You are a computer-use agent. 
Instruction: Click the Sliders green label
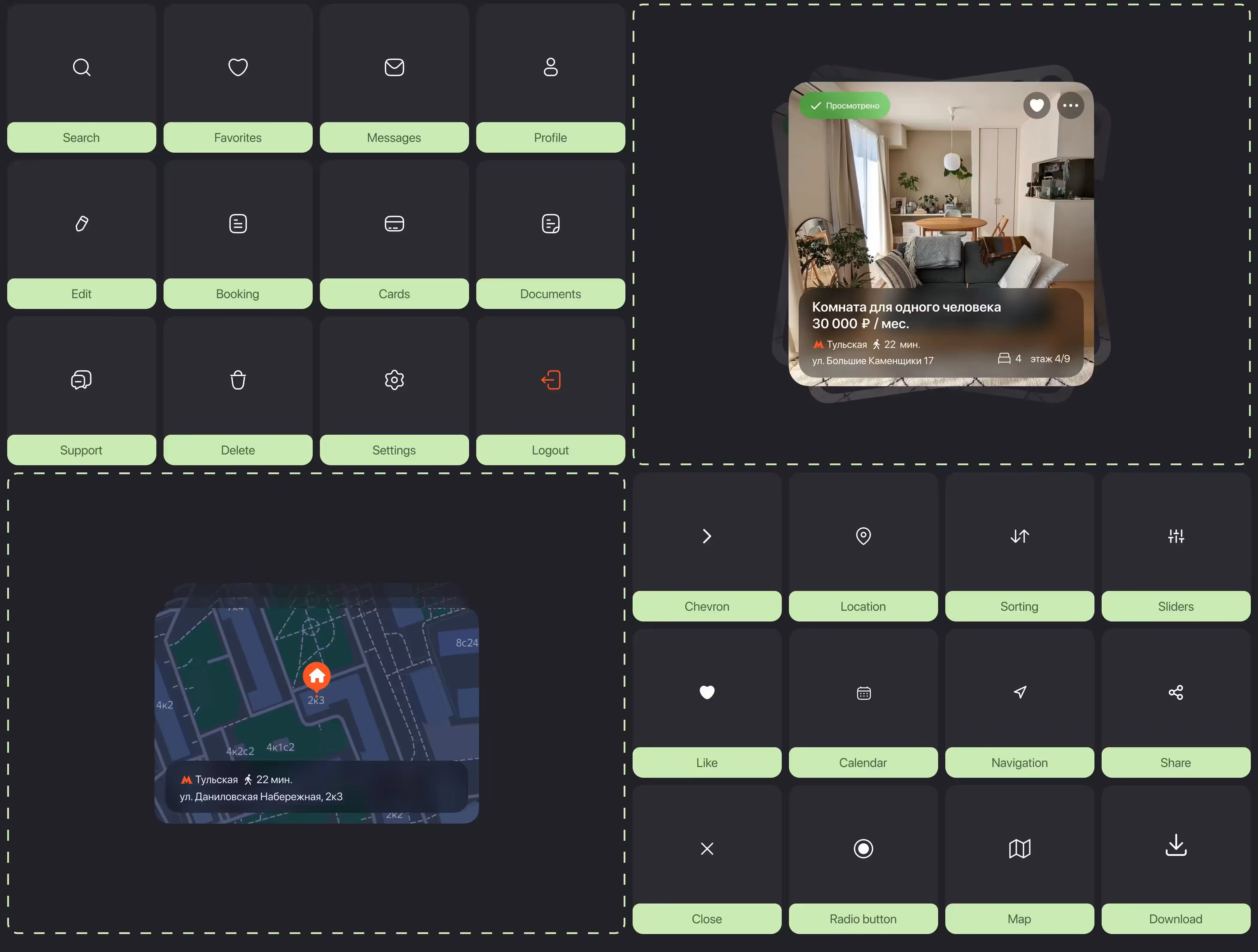(1176, 607)
